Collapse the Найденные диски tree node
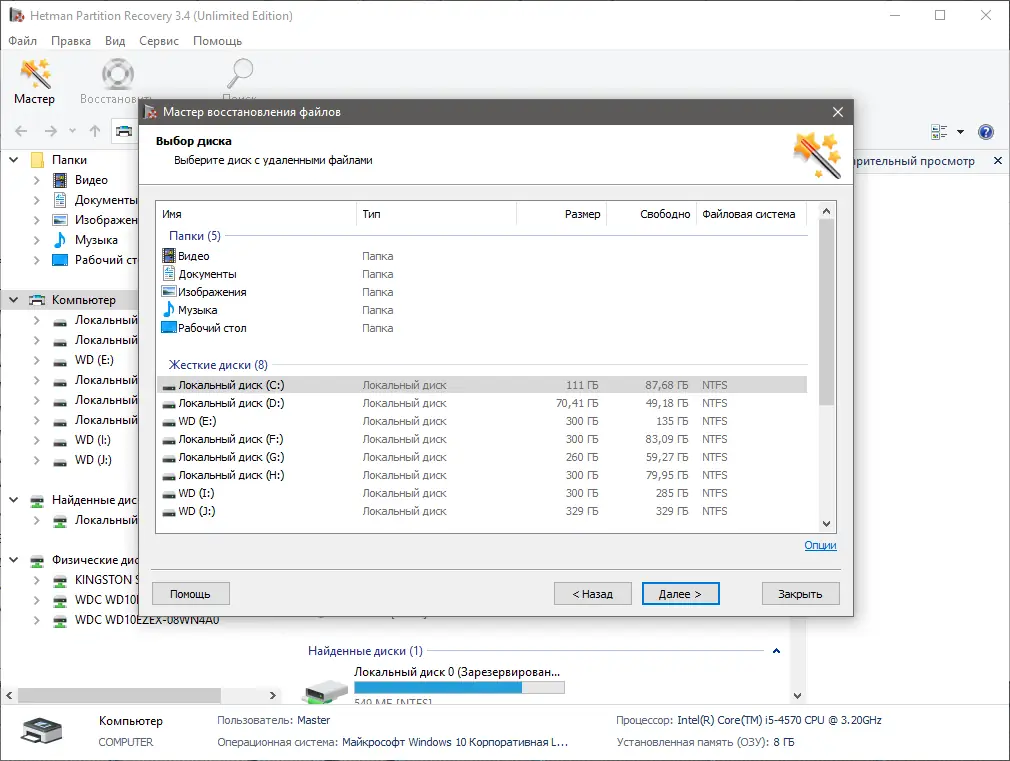 tap(14, 499)
